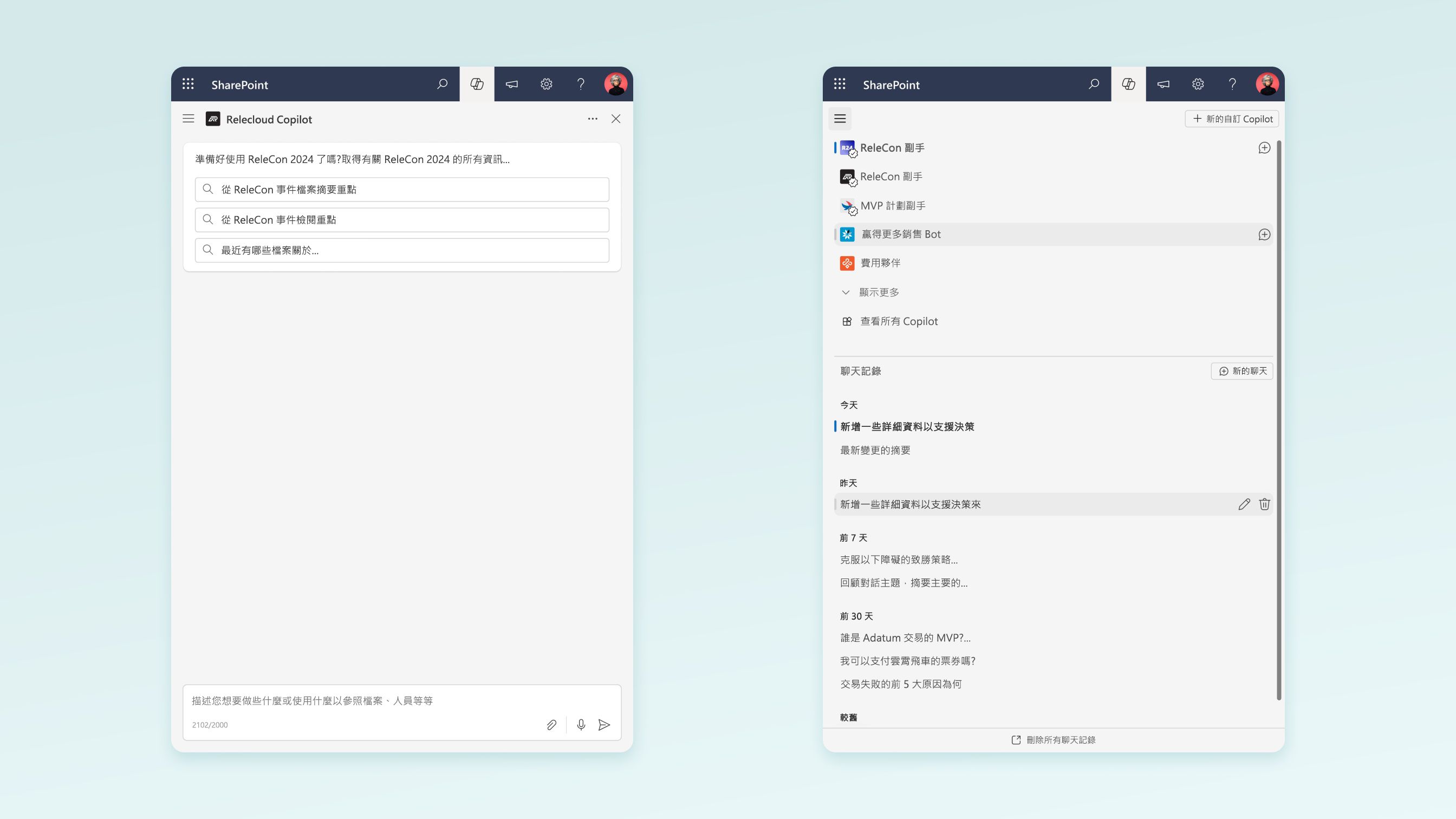Open settings gear in right SharePoint header
The height and width of the screenshot is (819, 1456).
(1198, 84)
